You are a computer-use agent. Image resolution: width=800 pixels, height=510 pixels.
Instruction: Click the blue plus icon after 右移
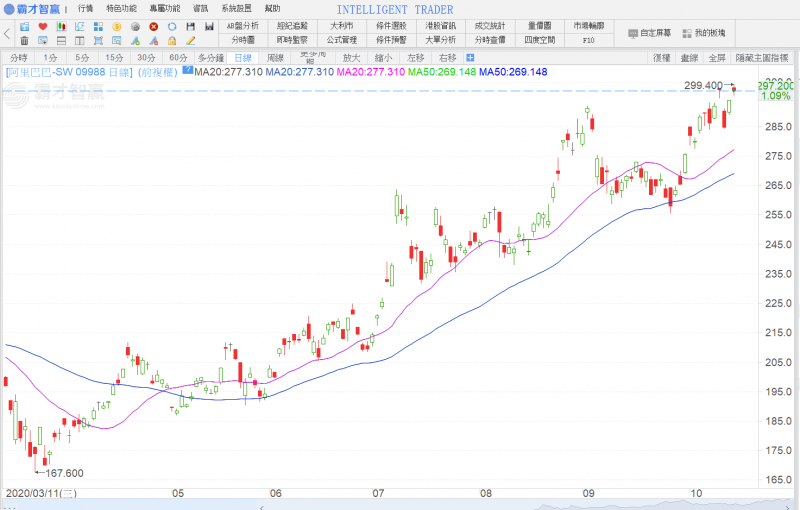click(470, 58)
